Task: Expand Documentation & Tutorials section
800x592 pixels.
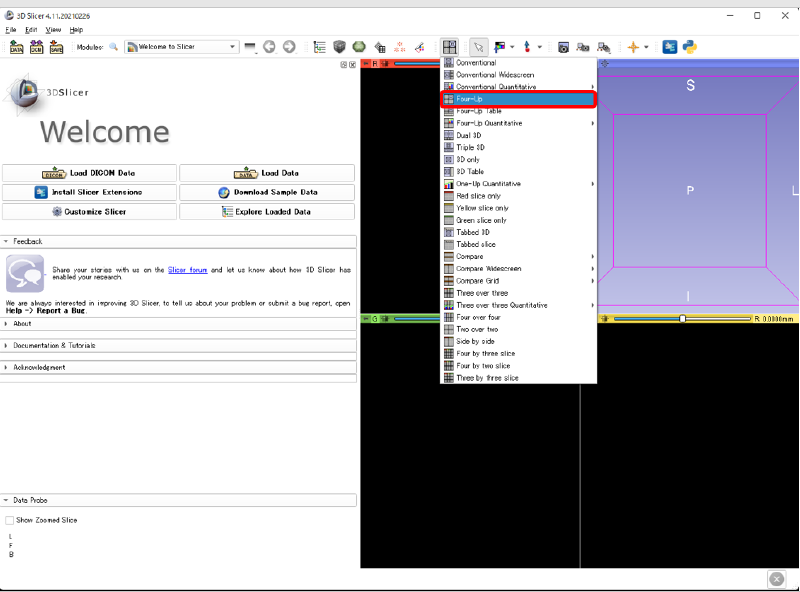Action: point(54,345)
